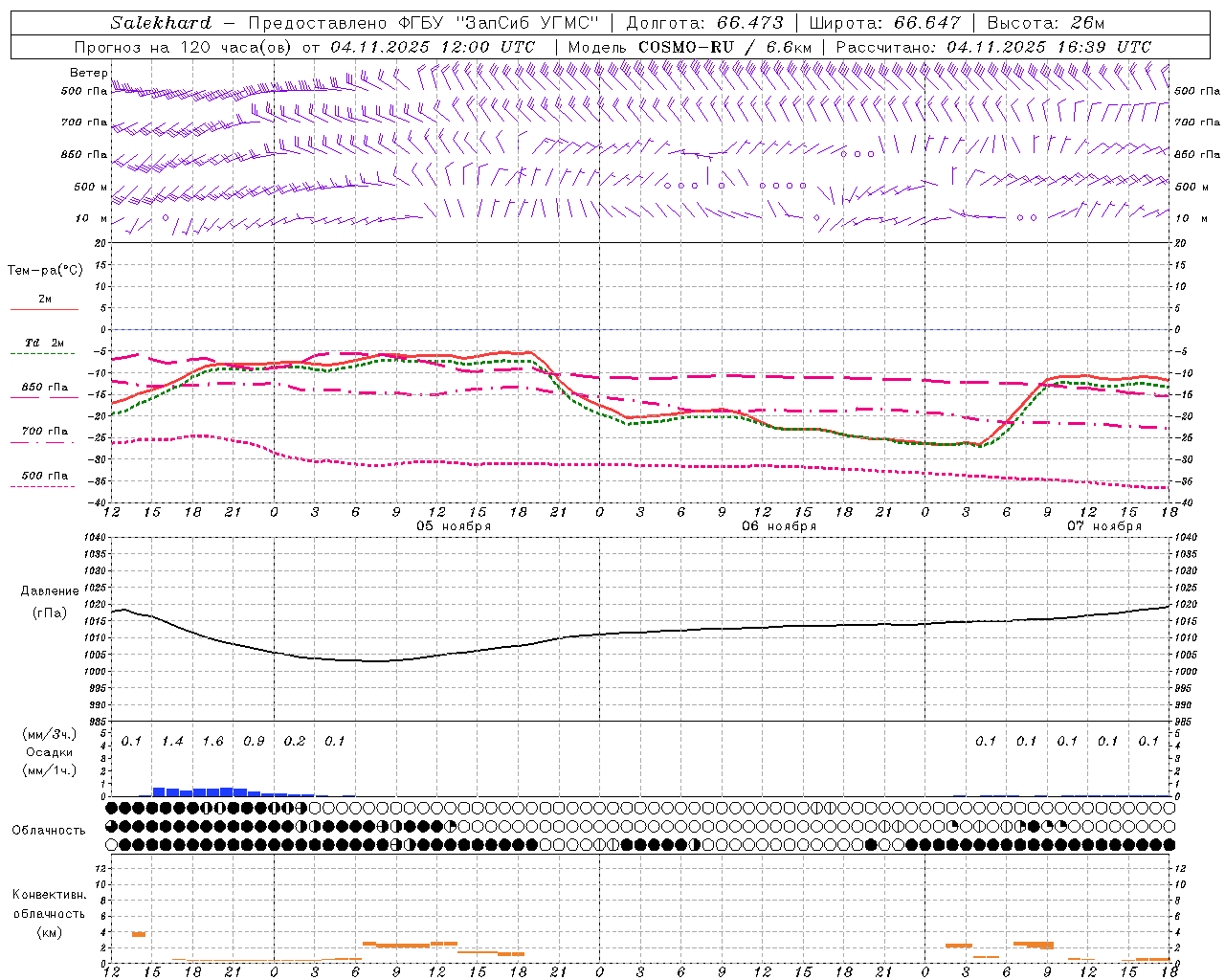
Task: Click the Высота: 26м value
Action: tap(1045, 23)
